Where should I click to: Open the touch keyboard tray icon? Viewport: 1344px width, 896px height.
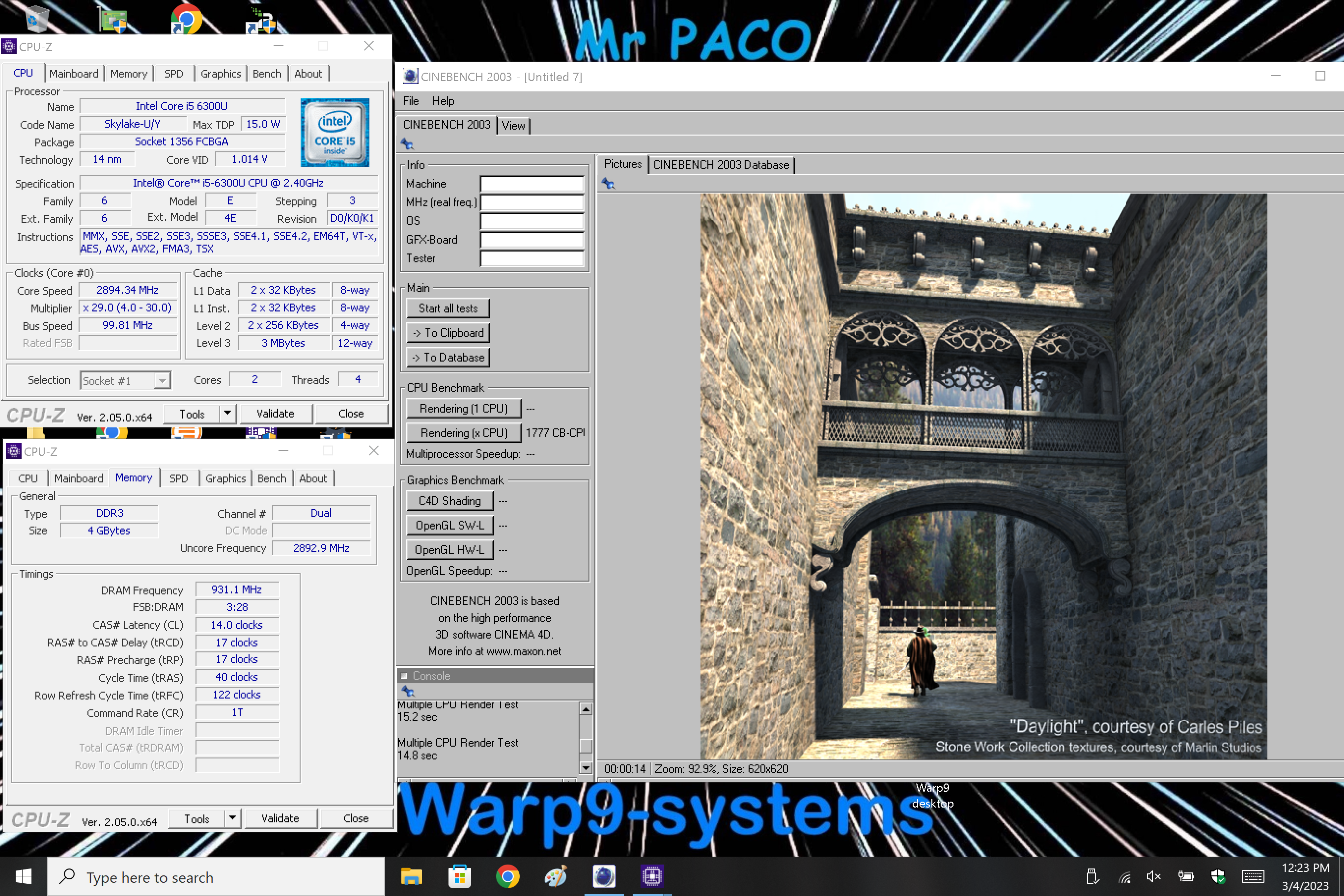(x=1253, y=876)
